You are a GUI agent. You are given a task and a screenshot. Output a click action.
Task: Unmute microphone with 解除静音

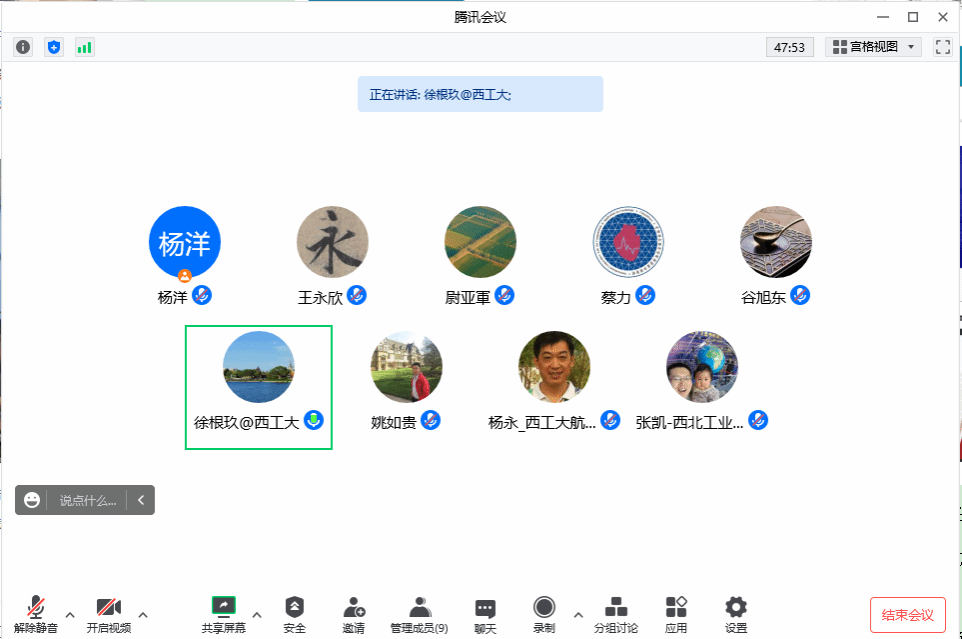click(36, 613)
